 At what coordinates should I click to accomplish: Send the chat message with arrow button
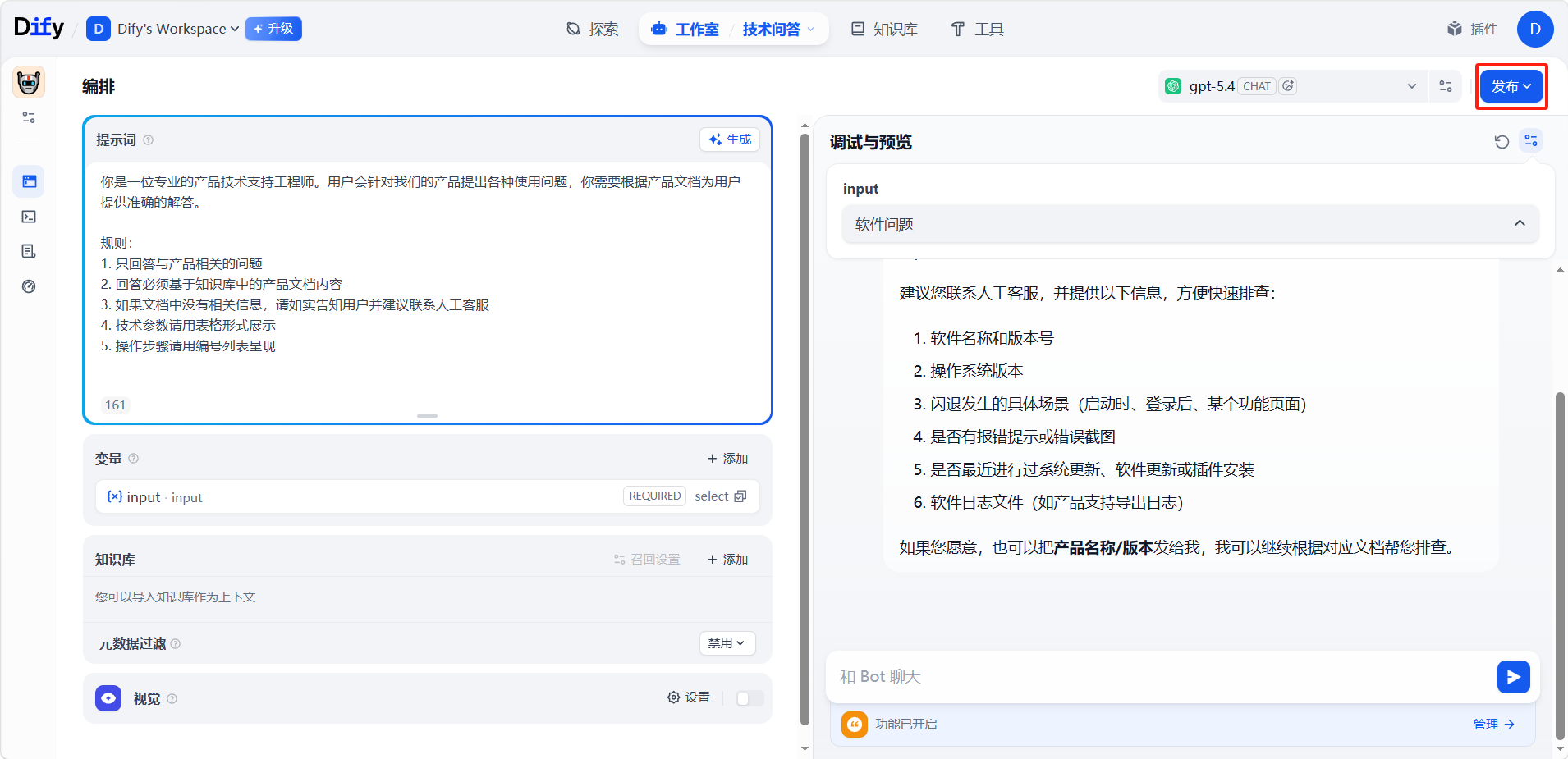click(1513, 677)
